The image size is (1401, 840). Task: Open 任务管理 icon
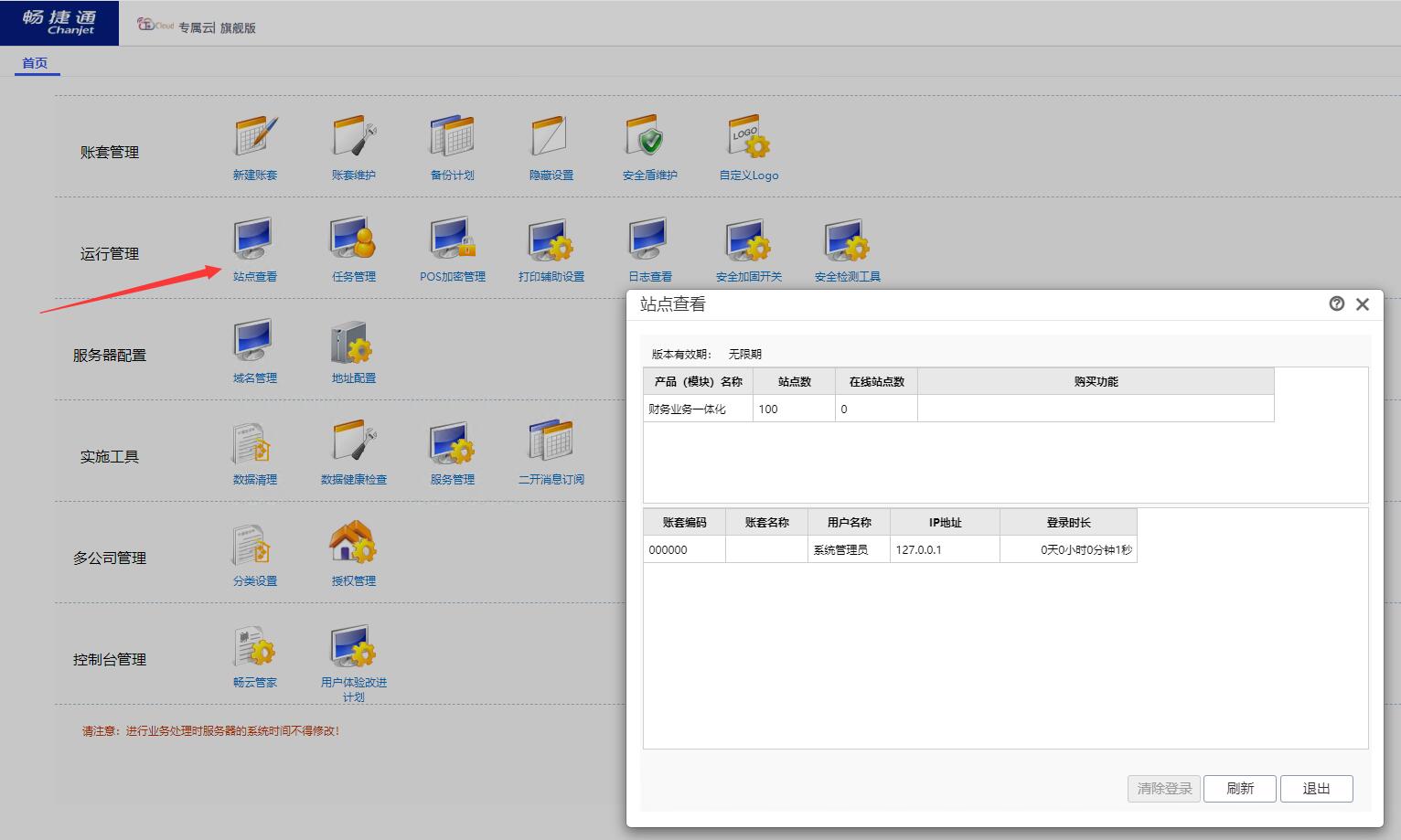point(354,239)
